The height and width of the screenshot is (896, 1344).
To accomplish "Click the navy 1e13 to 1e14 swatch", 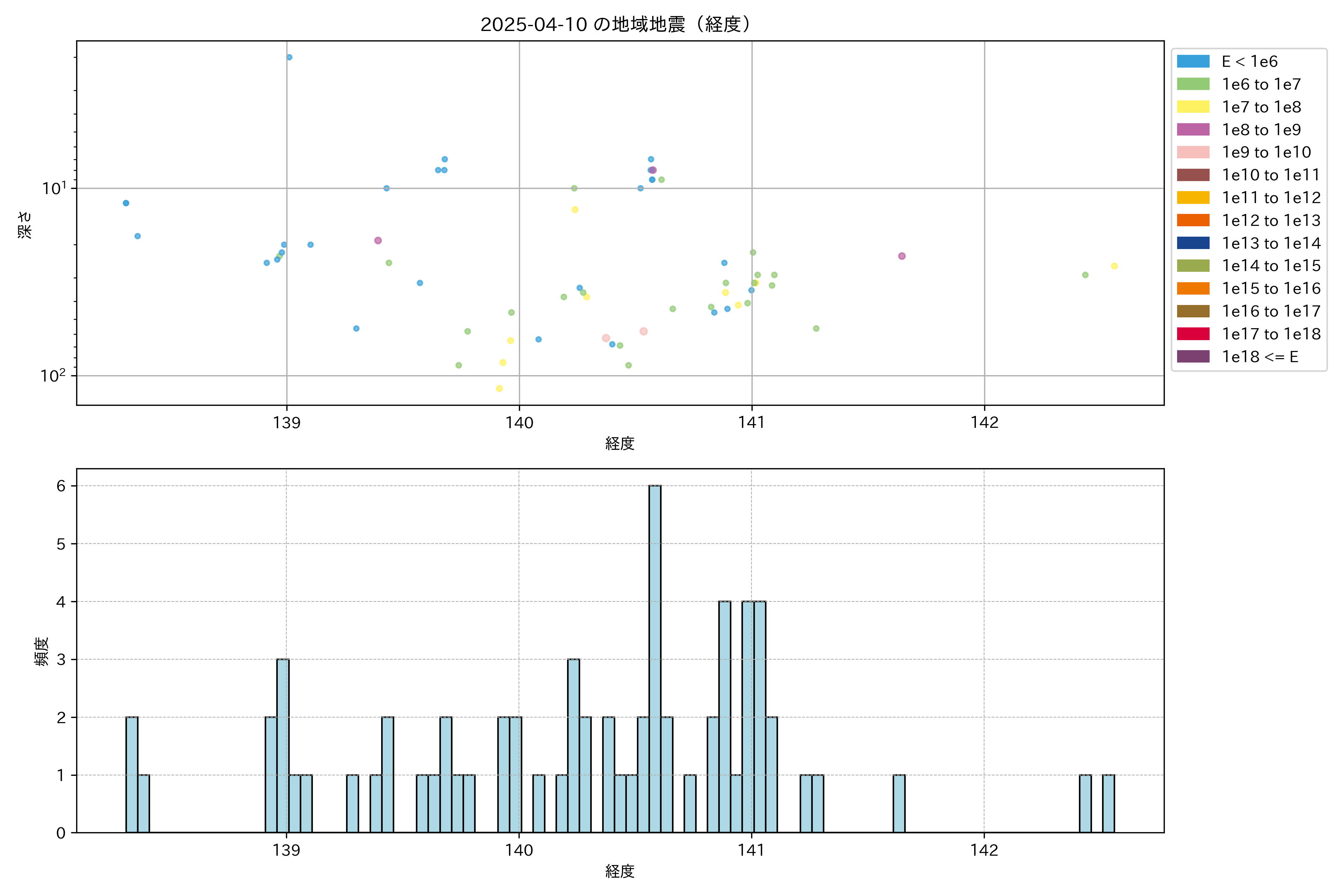I will (1193, 243).
